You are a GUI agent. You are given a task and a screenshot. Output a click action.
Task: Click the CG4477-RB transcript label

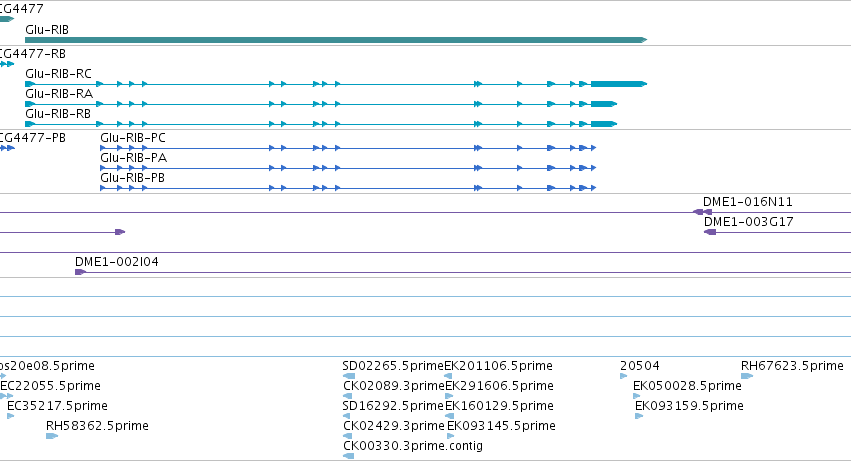pos(33,54)
